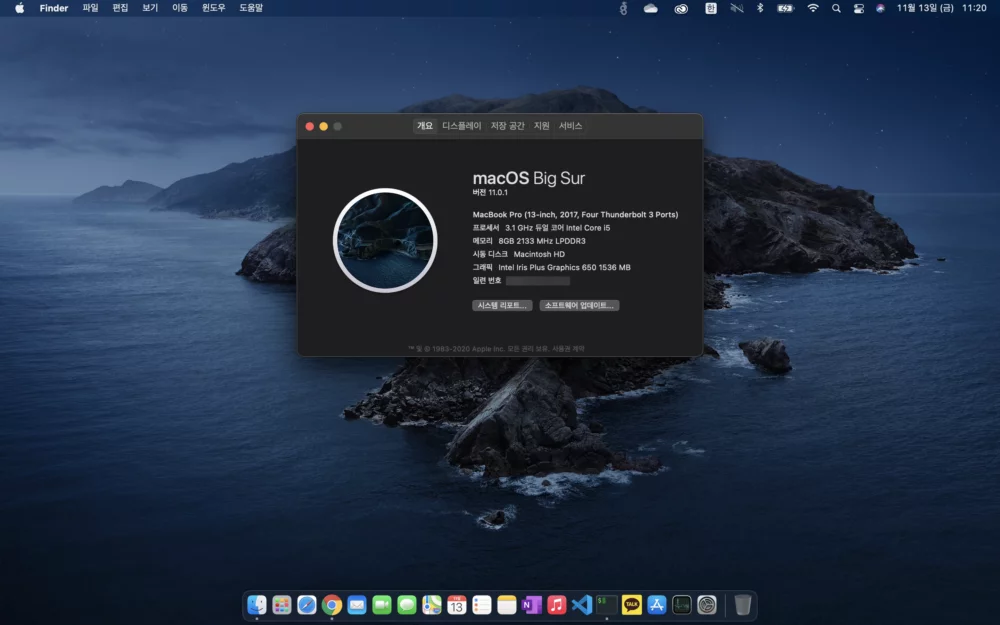Viewport: 1000px width, 625px height.
Task: Activate Siri from the menu bar
Action: (880, 8)
